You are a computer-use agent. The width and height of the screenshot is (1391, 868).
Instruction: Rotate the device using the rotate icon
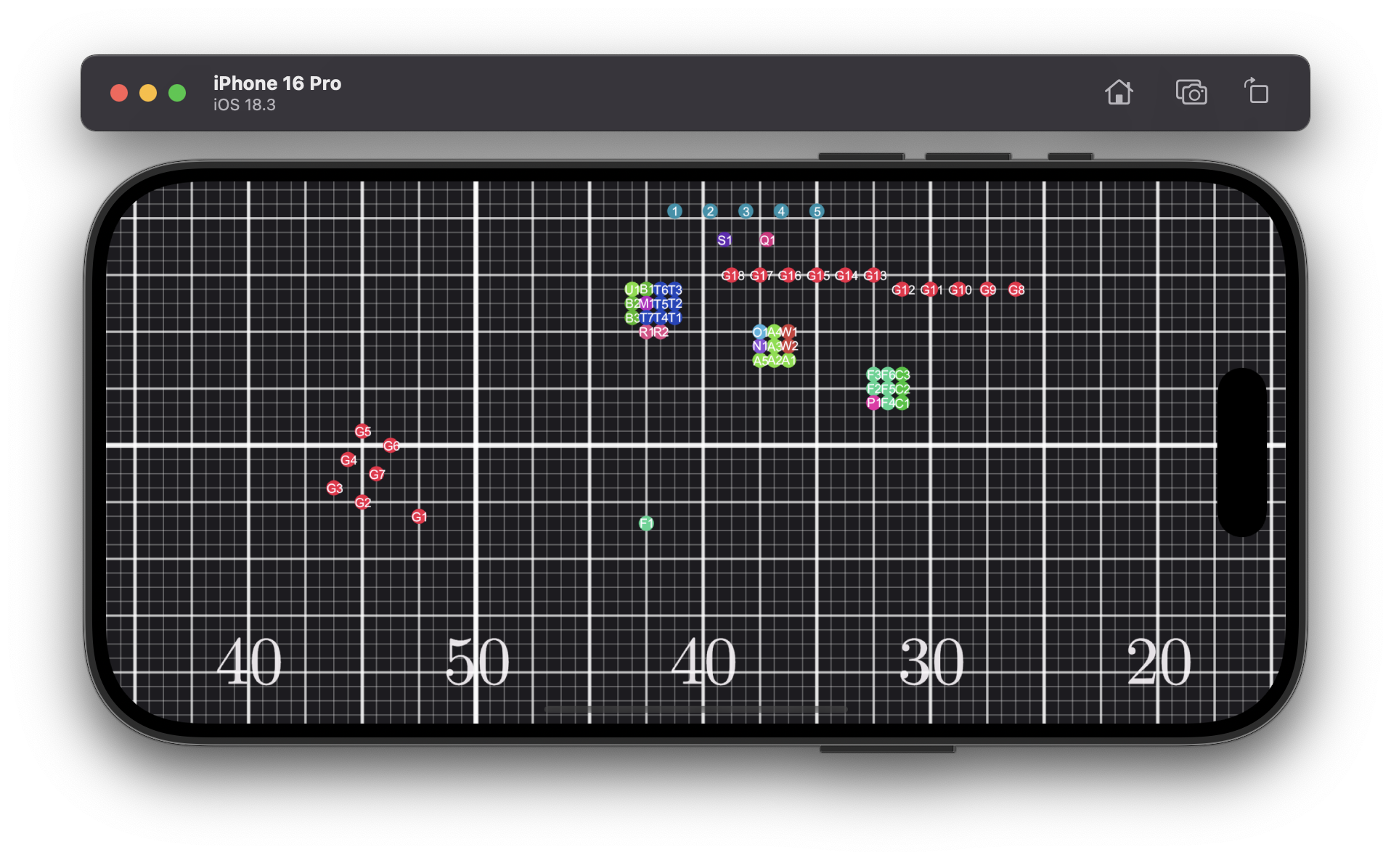coord(1256,92)
